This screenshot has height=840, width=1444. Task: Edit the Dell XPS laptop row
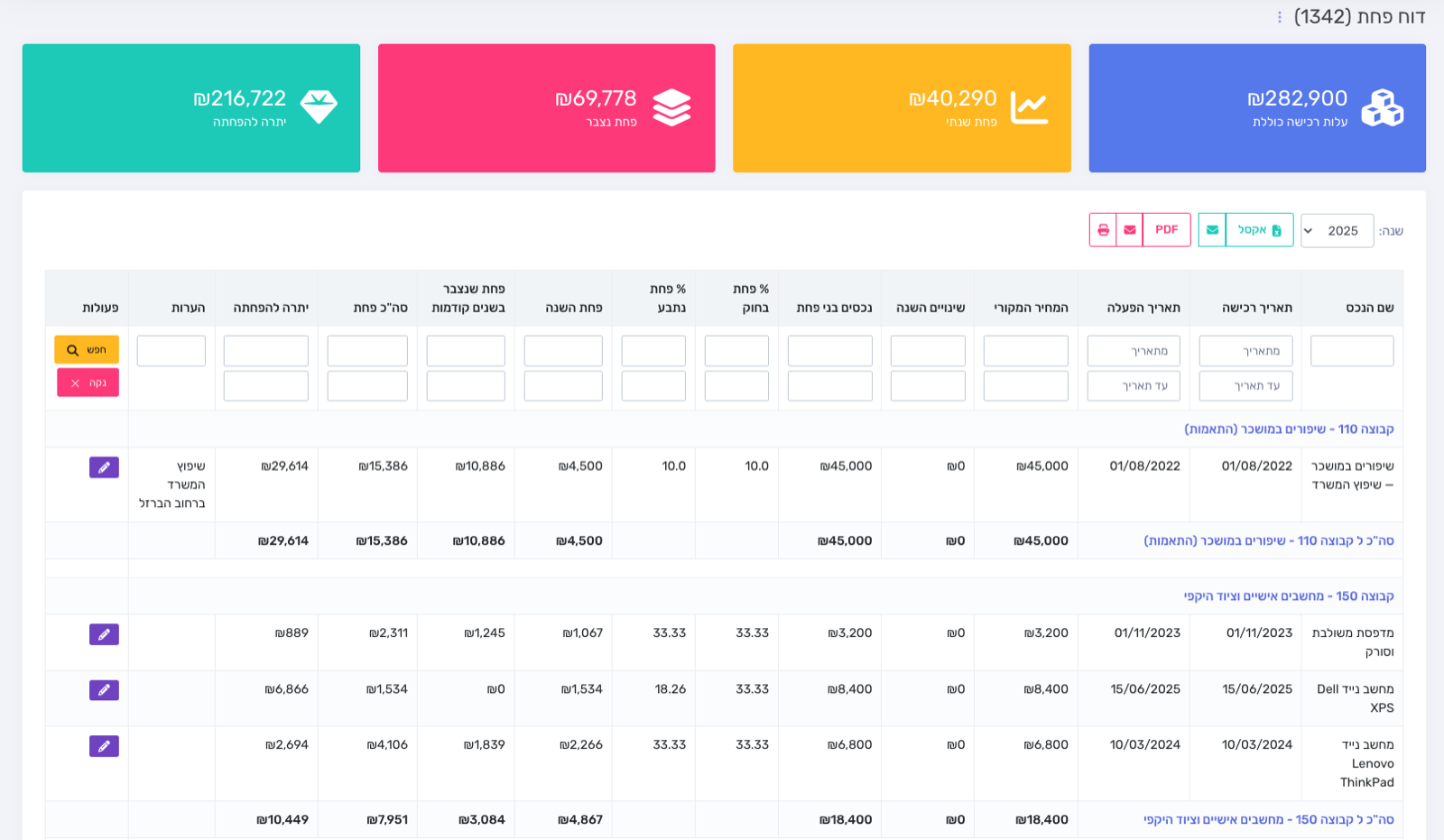[x=104, y=690]
